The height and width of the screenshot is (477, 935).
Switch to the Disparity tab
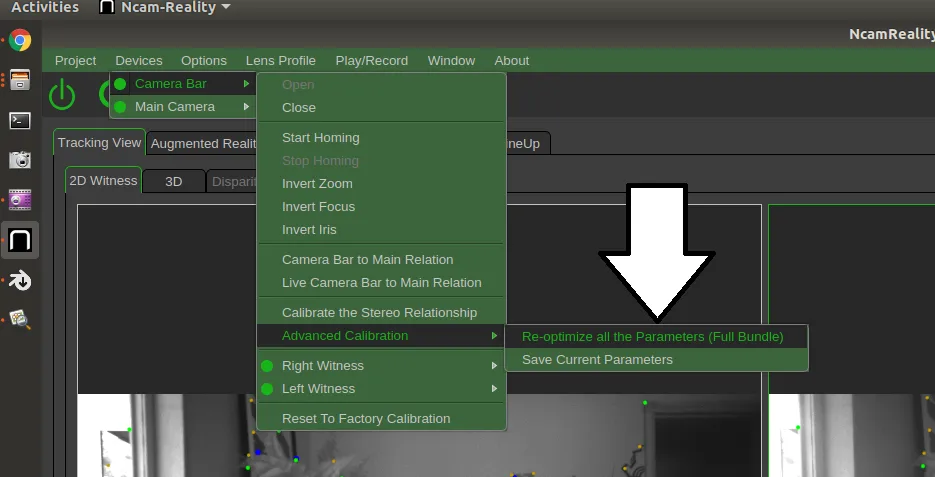pos(233,182)
